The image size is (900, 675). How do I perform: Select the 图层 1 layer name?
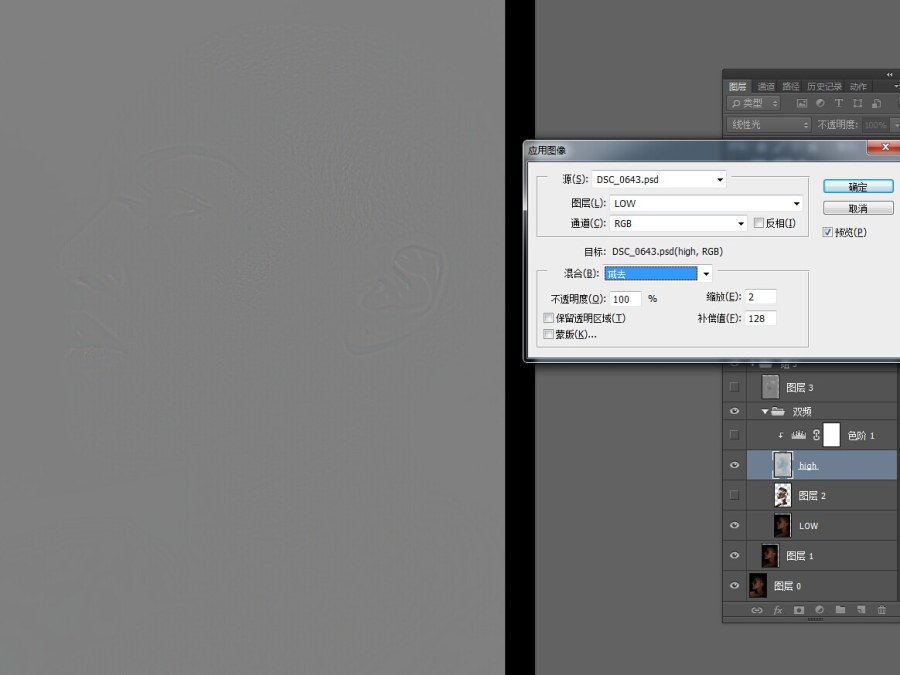coord(800,556)
